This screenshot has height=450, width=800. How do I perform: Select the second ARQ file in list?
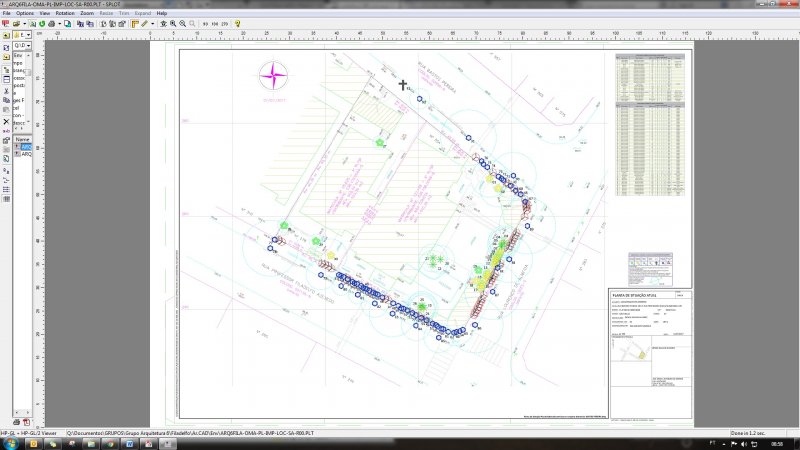point(26,155)
